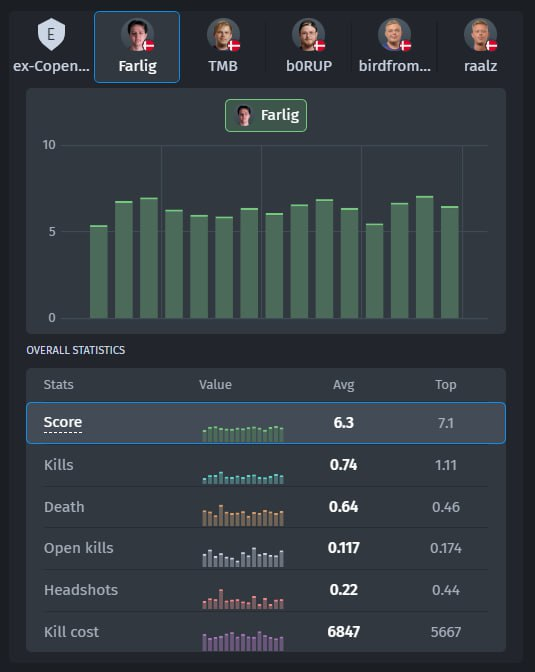Click the tallest bar in score chart

(424, 257)
